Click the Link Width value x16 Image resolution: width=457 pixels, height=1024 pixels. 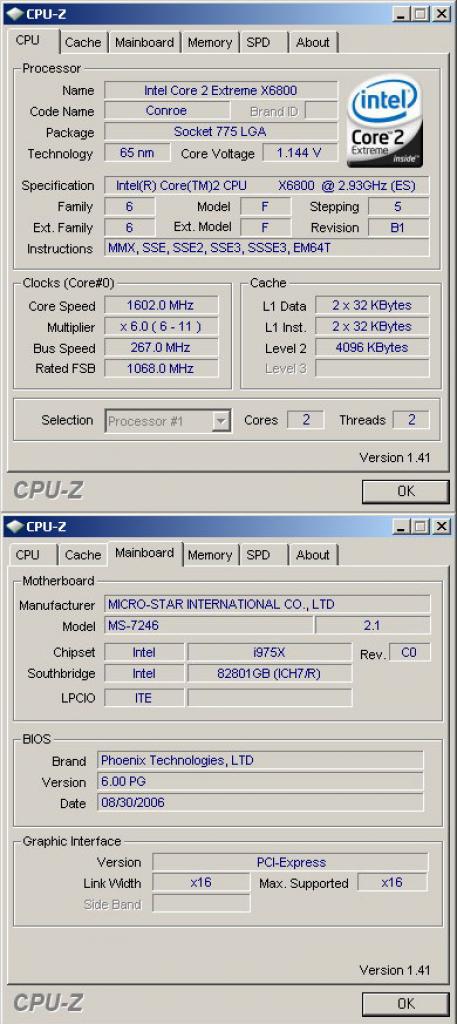pyautogui.click(x=201, y=883)
